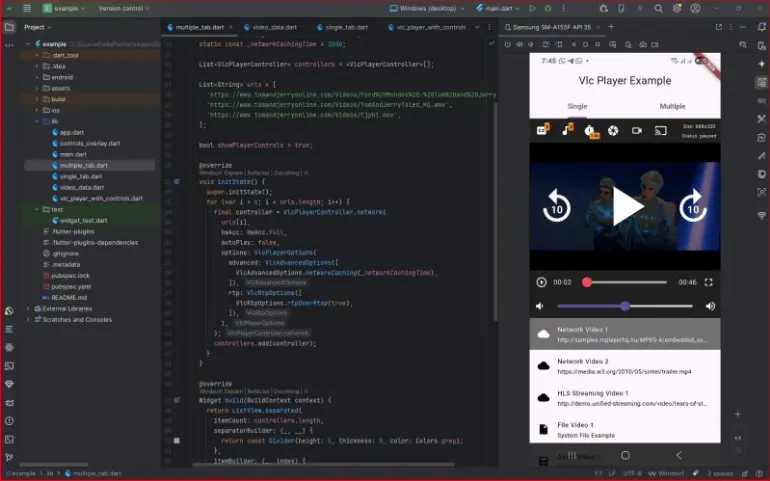Select the Single tab in app
This screenshot has width=770, height=481.
coord(577,106)
